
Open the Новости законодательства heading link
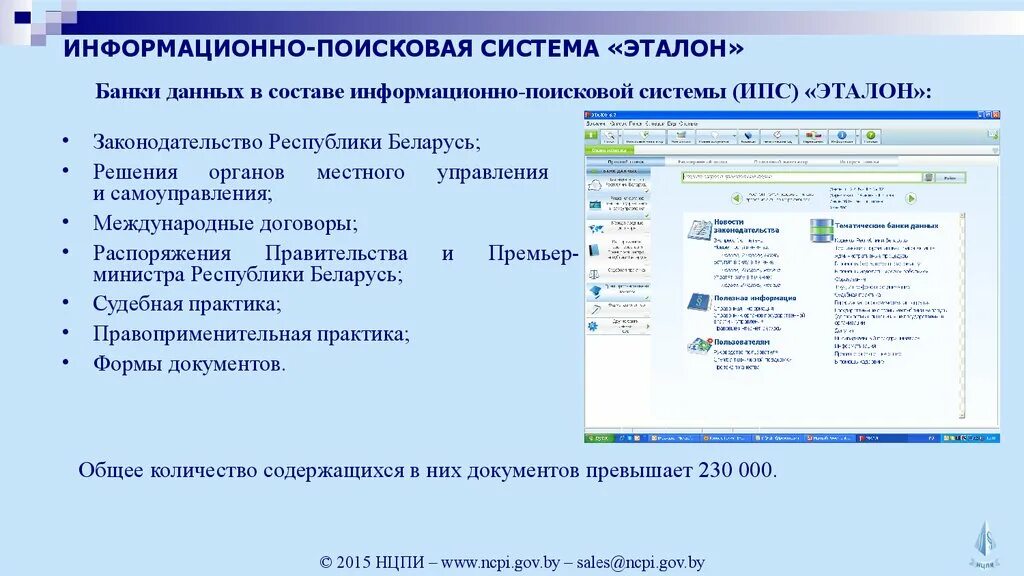click(x=746, y=226)
